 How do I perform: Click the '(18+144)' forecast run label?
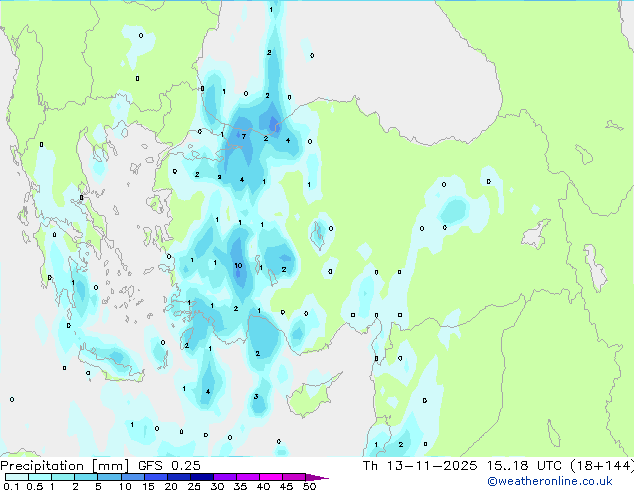pos(602,466)
